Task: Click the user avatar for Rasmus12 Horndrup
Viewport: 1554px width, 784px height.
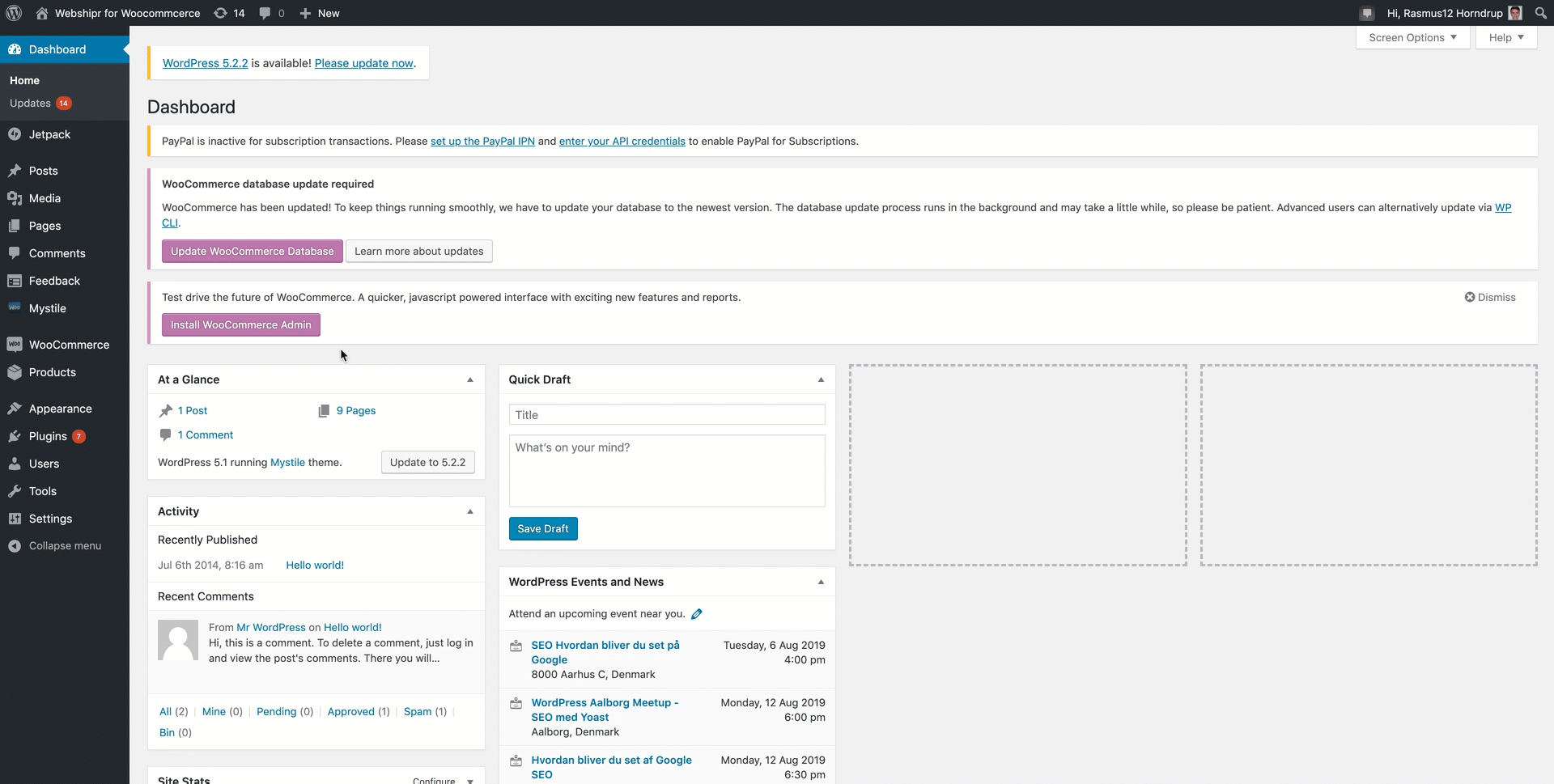Action: (1515, 13)
